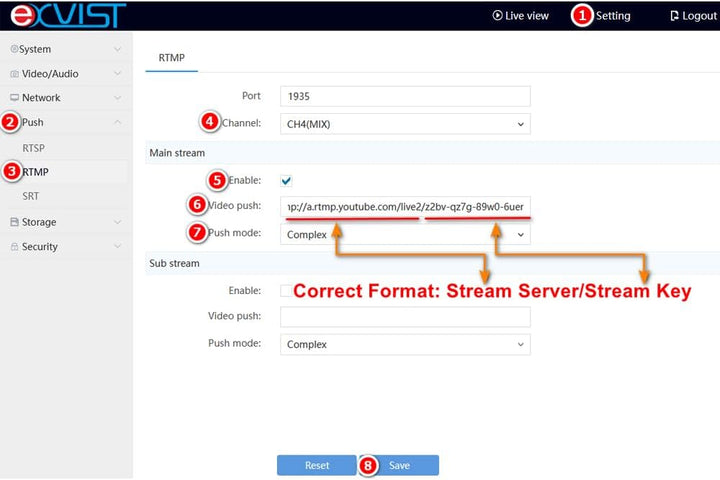Image resolution: width=720 pixels, height=480 pixels.
Task: Click the Storage disk icon
Action: [x=15, y=222]
